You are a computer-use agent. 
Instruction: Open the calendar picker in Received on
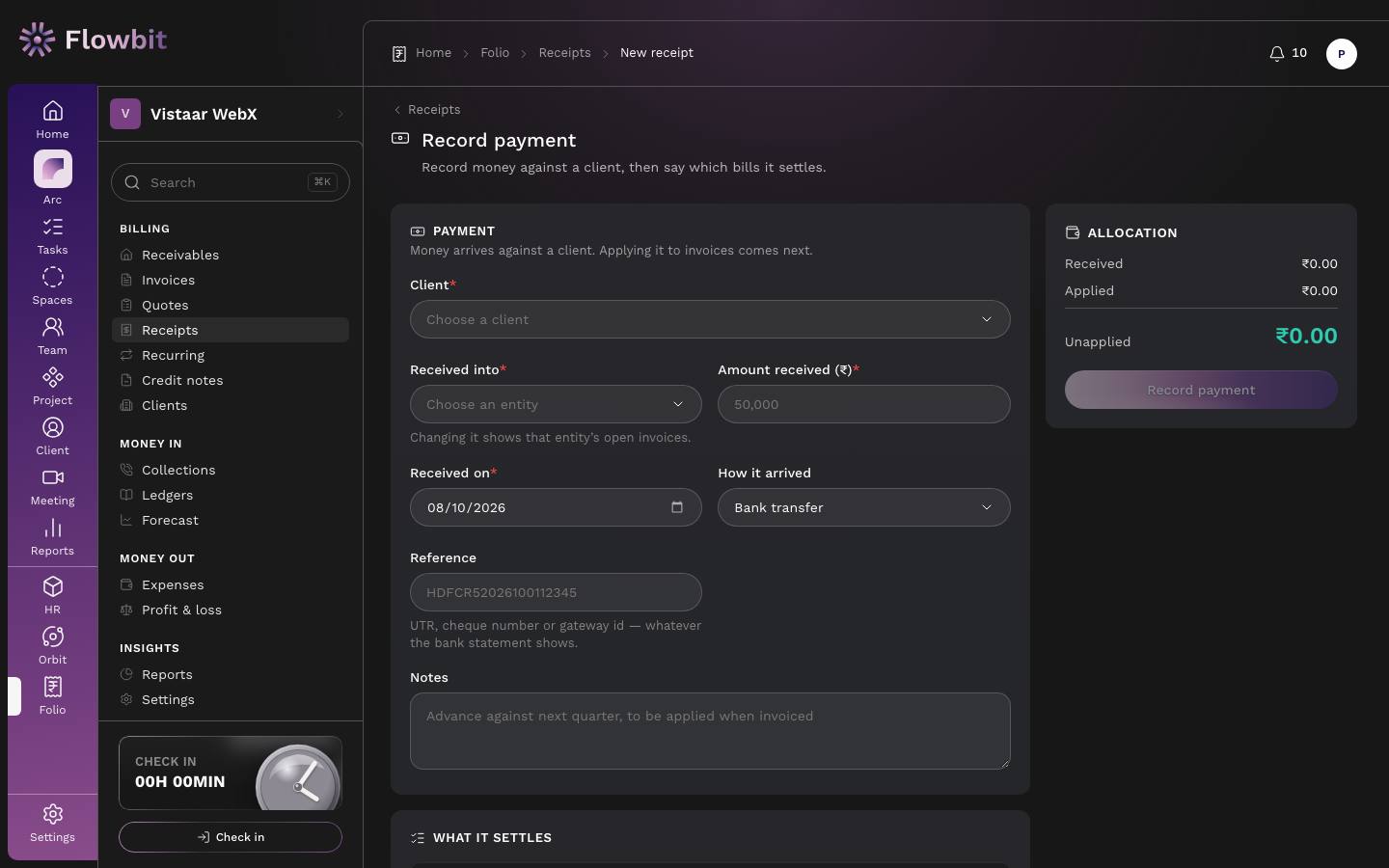coord(677,507)
